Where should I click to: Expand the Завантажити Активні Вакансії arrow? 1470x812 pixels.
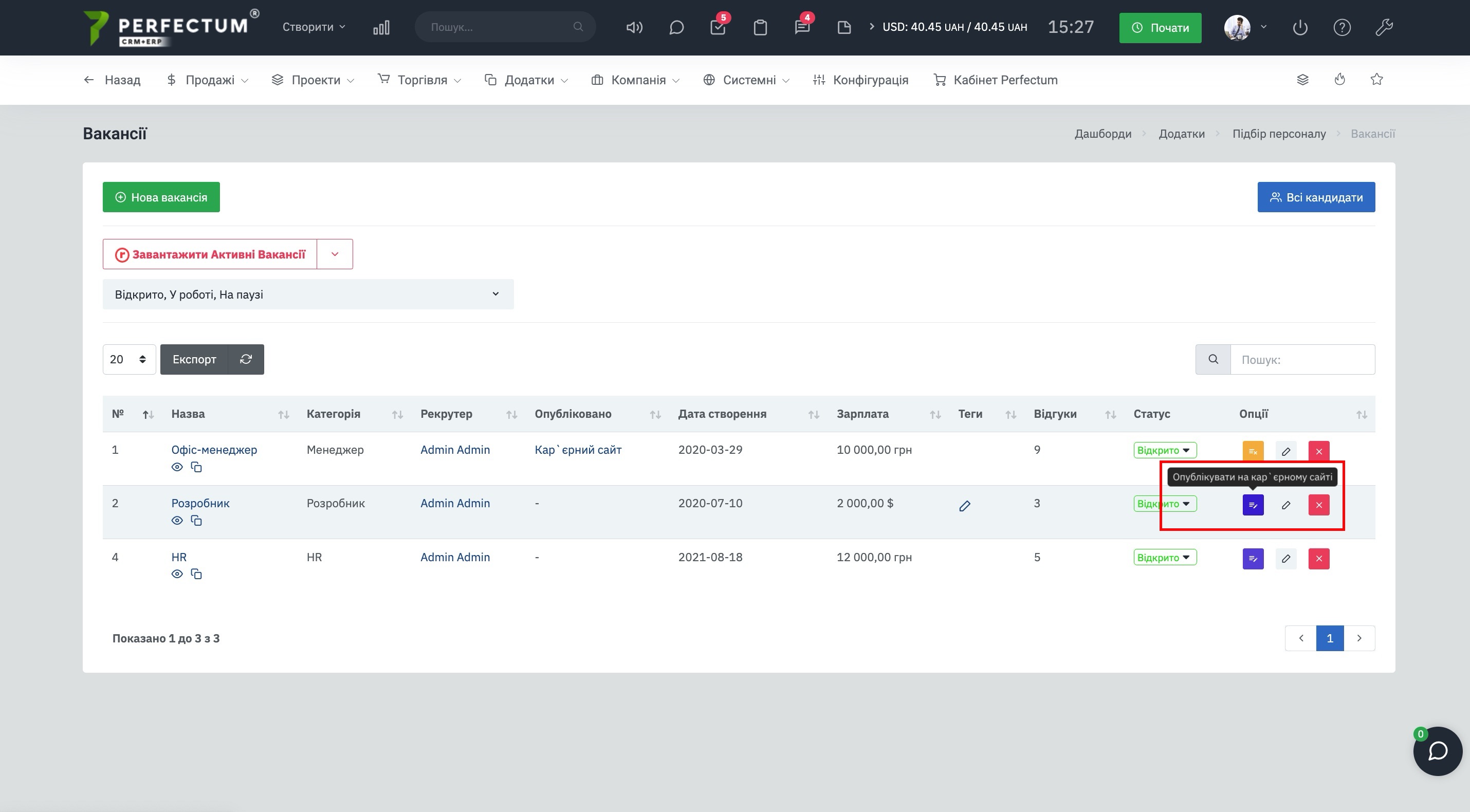tap(335, 254)
